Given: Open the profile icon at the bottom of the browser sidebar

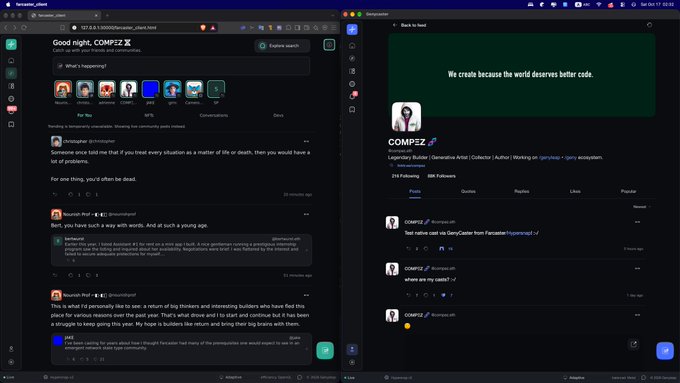Looking at the screenshot, I should (x=11, y=349).
